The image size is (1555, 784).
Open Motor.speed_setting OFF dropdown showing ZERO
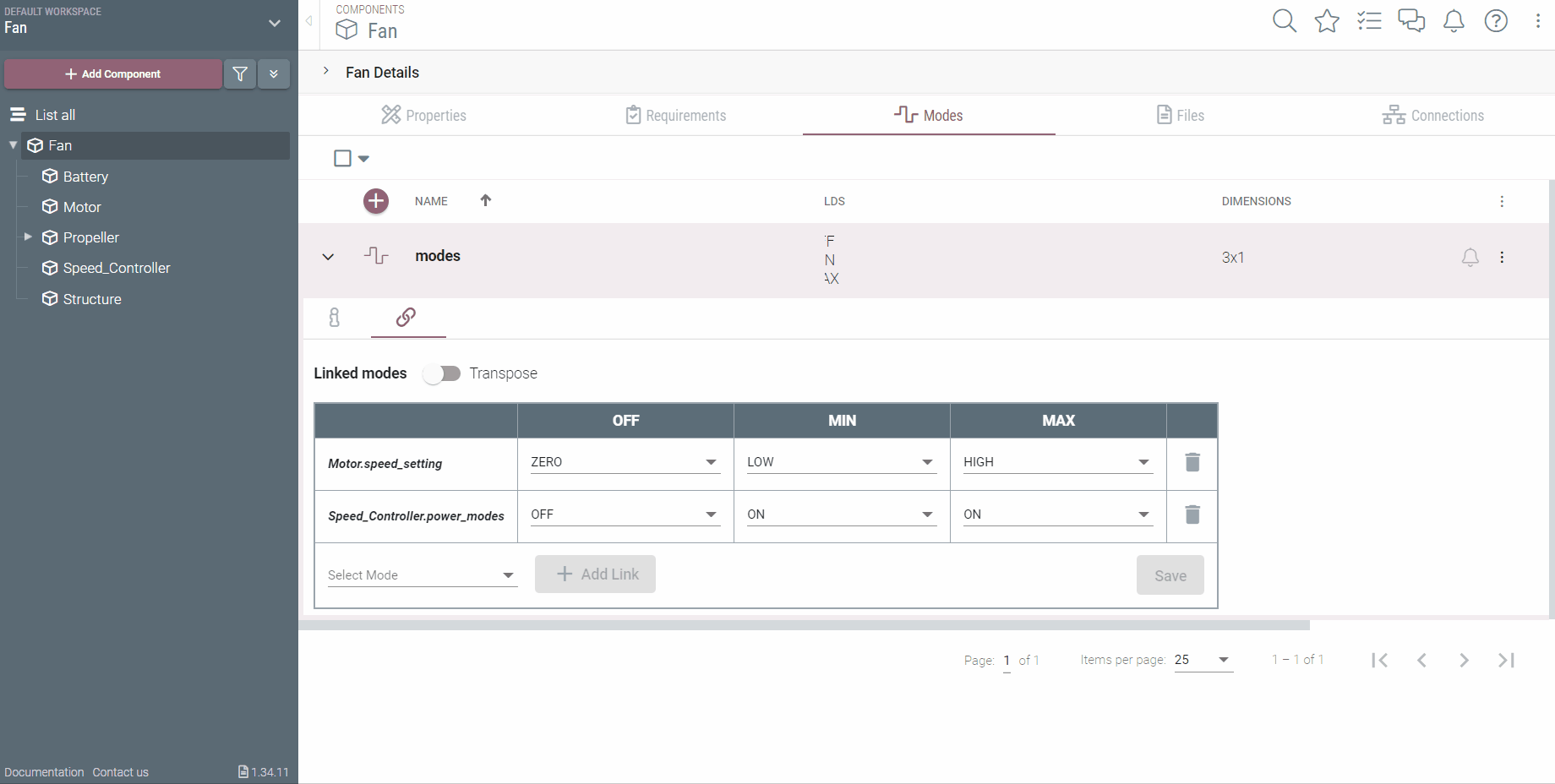tap(625, 462)
